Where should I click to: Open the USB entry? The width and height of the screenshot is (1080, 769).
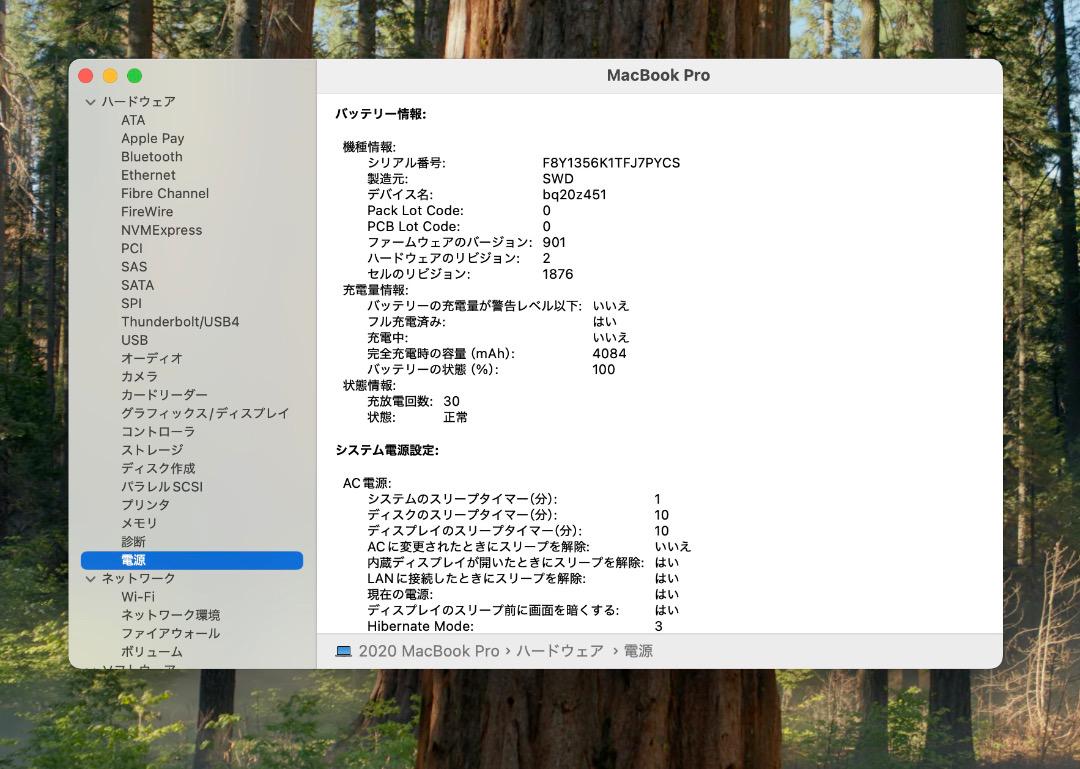(x=134, y=340)
